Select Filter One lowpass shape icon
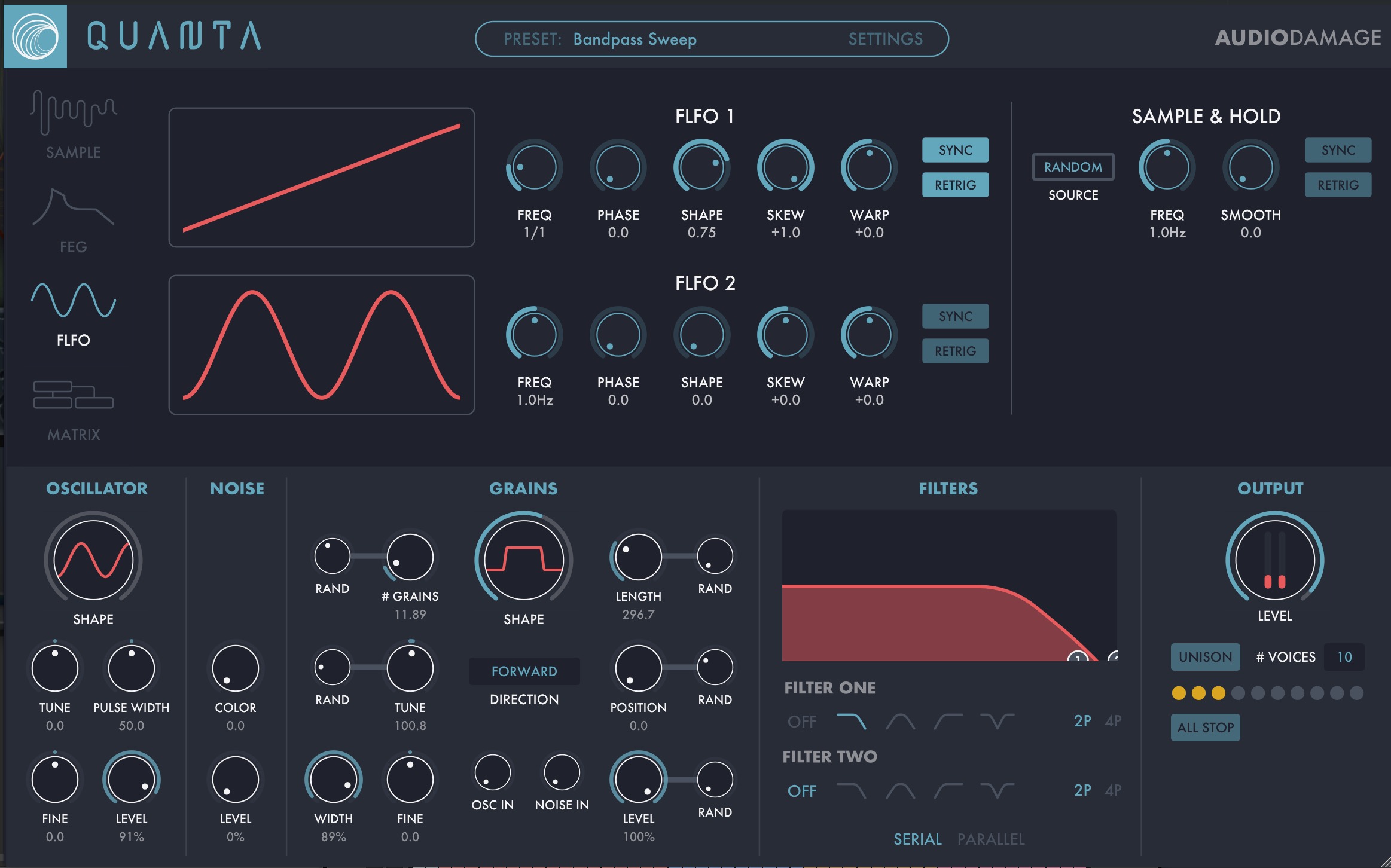 click(x=851, y=722)
